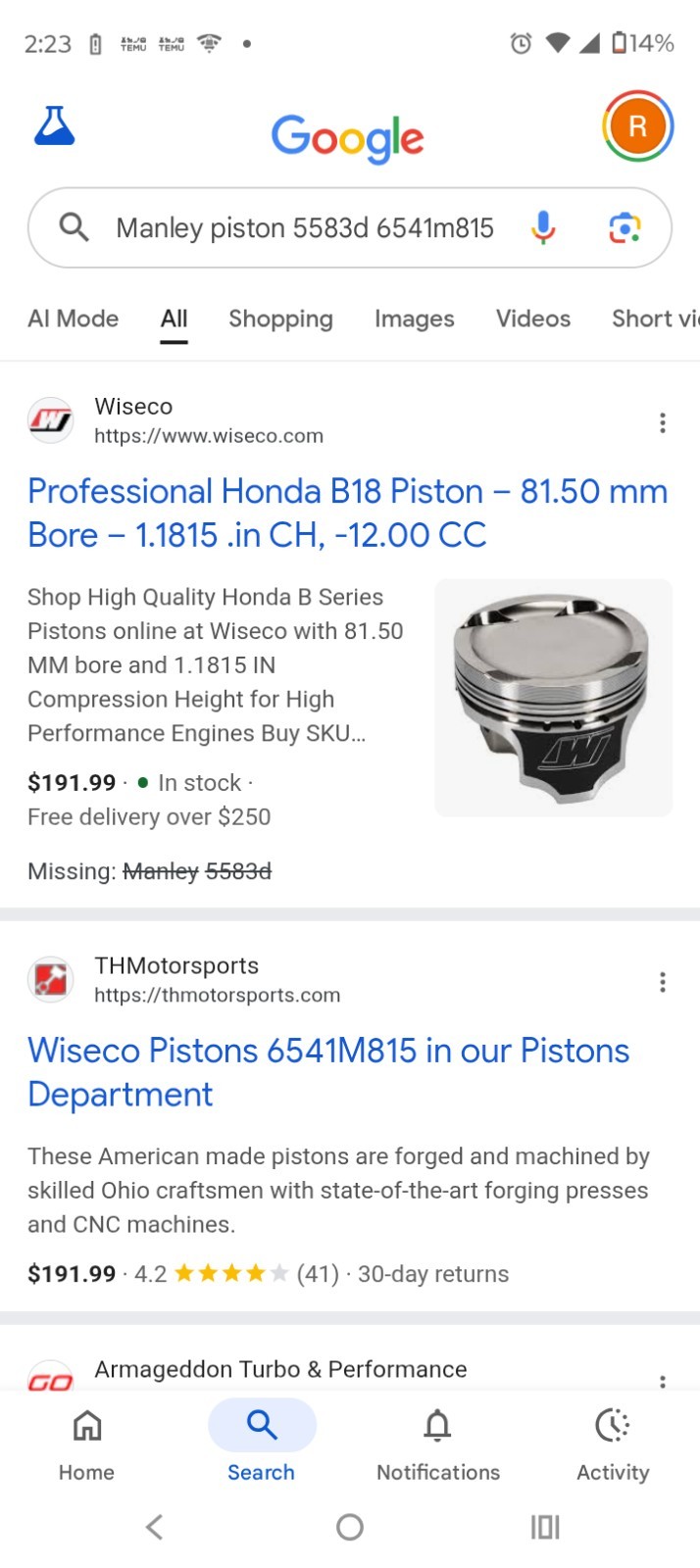Open Search Labs flask icon
Image resolution: width=700 pixels, height=1568 pixels.
point(55,126)
